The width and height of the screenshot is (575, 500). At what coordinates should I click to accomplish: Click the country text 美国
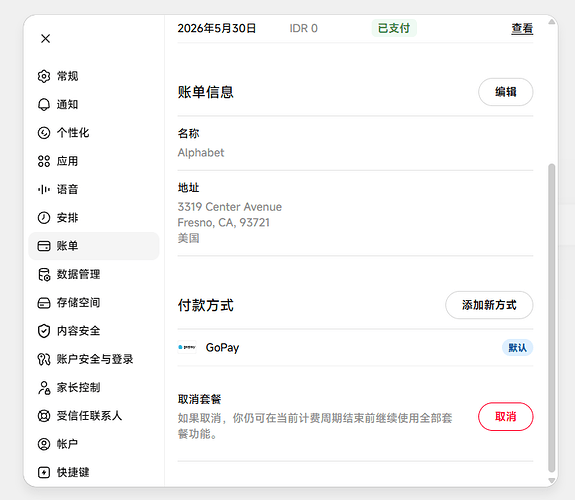pos(188,238)
